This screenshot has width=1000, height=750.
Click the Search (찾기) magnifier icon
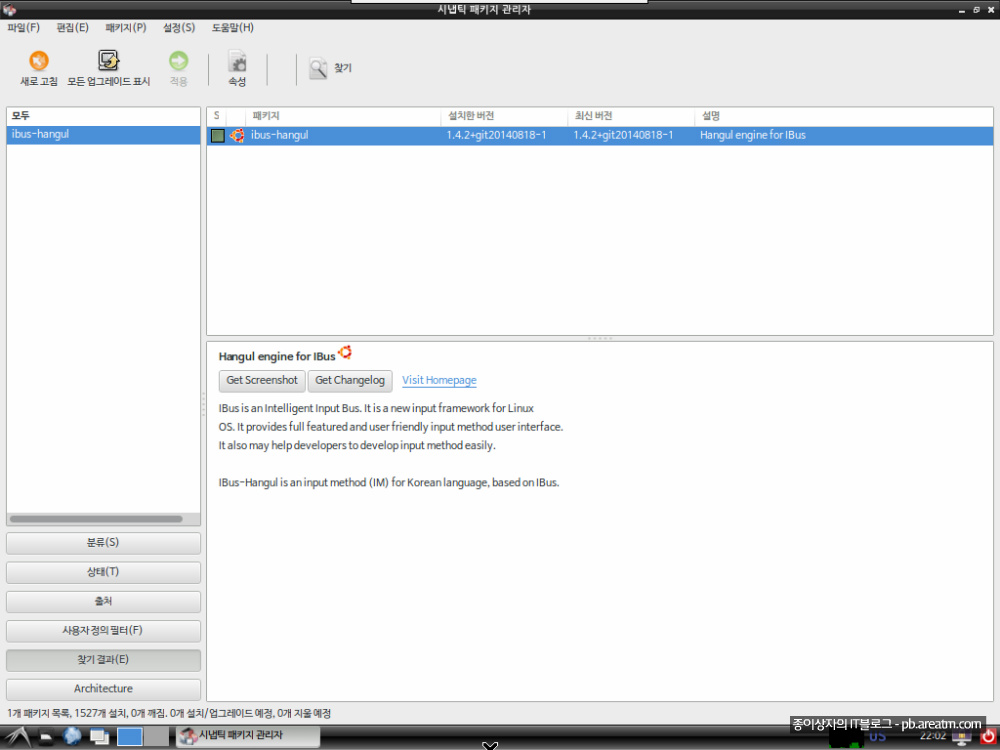[x=318, y=68]
